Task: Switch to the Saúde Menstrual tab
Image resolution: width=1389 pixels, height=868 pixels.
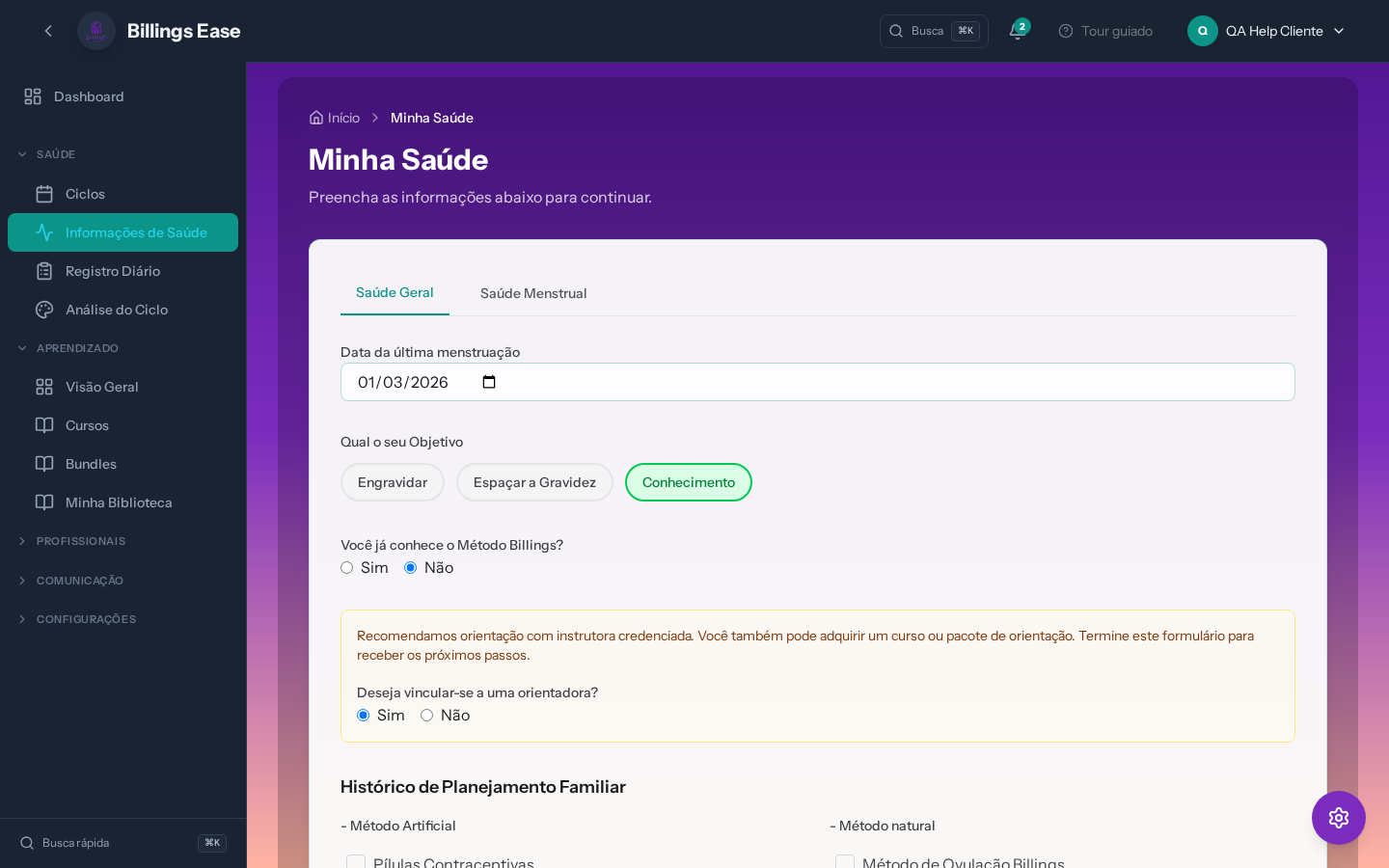Action: tap(533, 293)
